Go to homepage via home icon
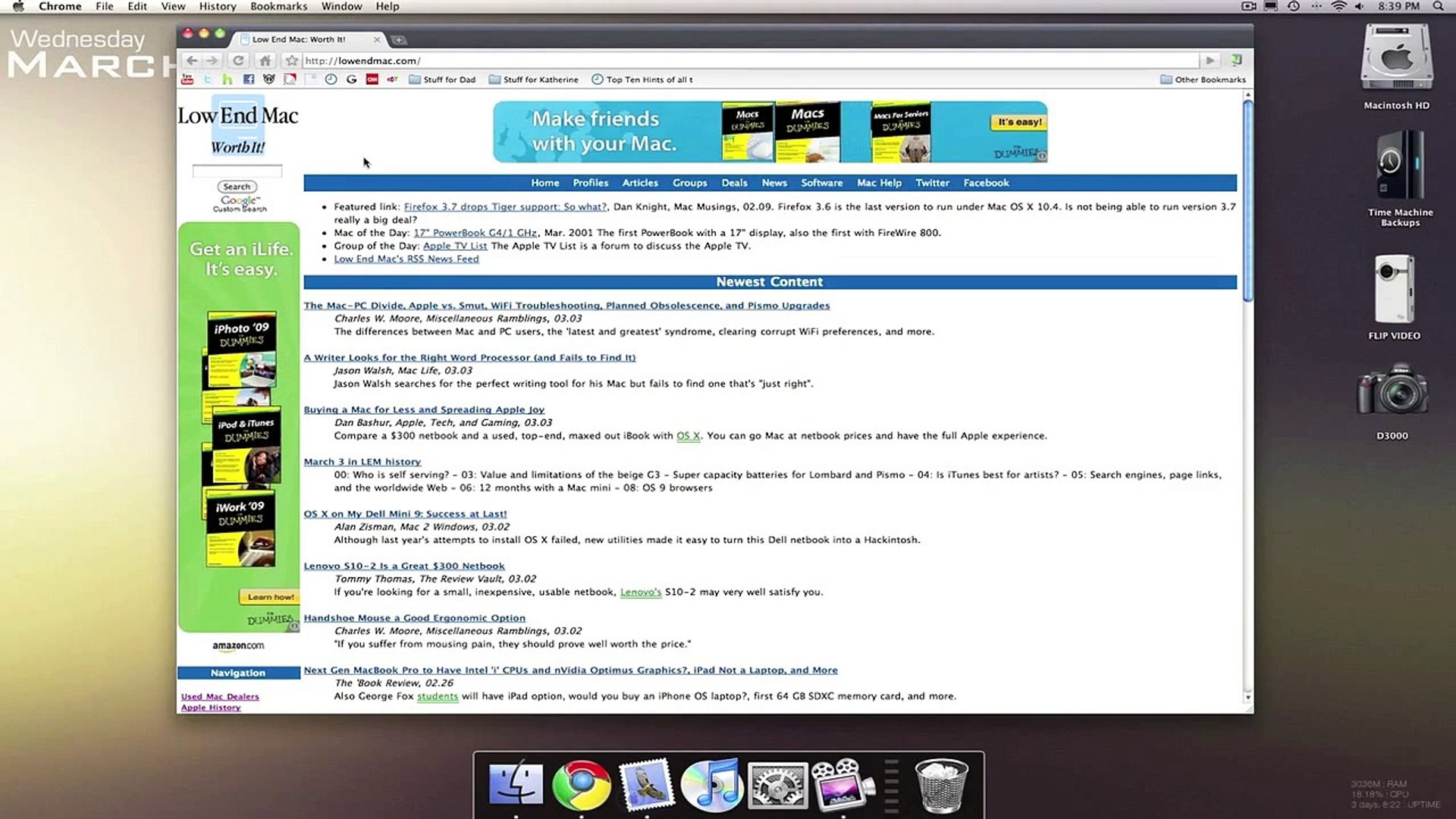1456x819 pixels. click(265, 61)
